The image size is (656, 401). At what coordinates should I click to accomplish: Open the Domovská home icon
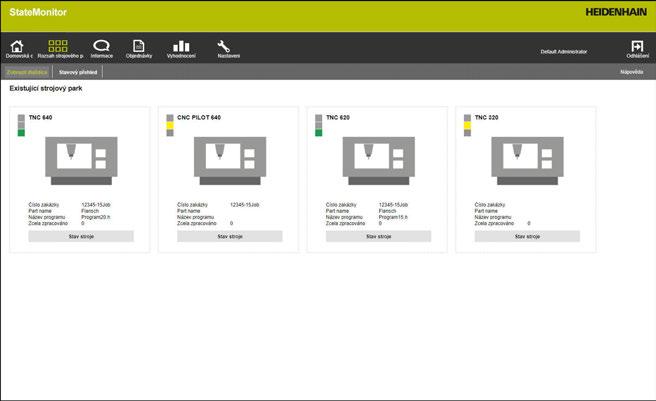coord(17,46)
